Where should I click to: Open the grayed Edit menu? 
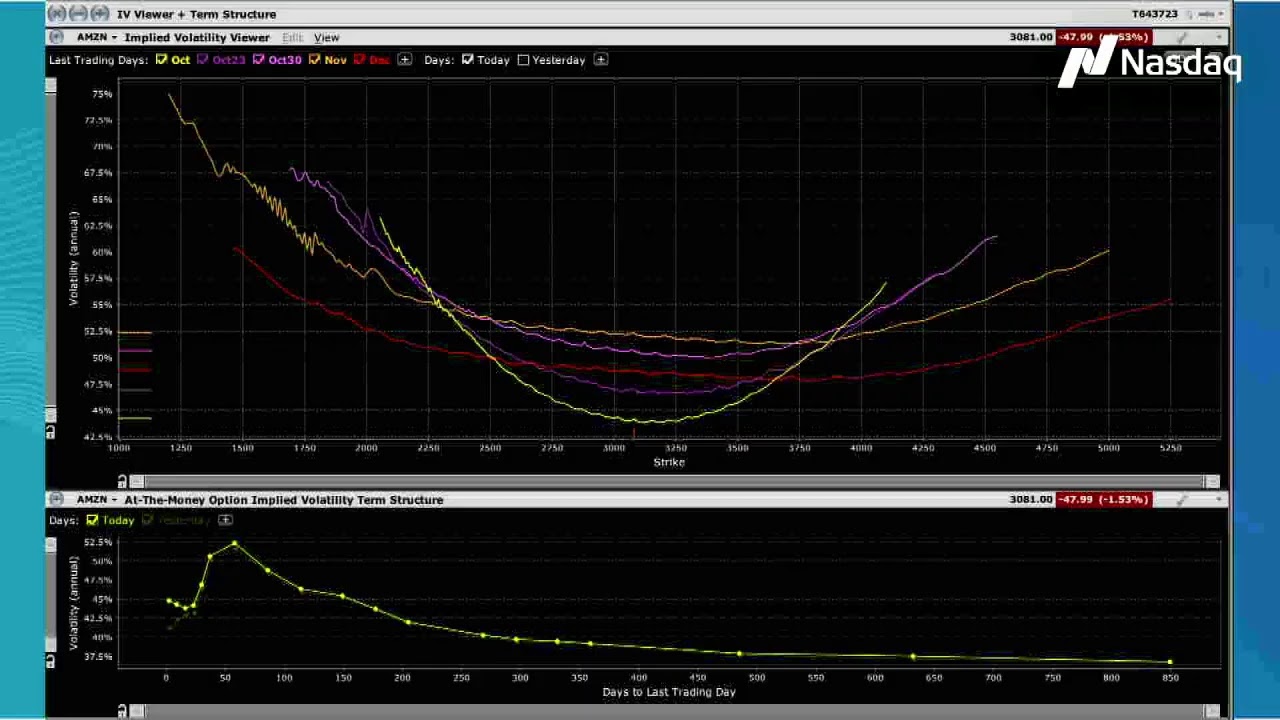point(292,38)
